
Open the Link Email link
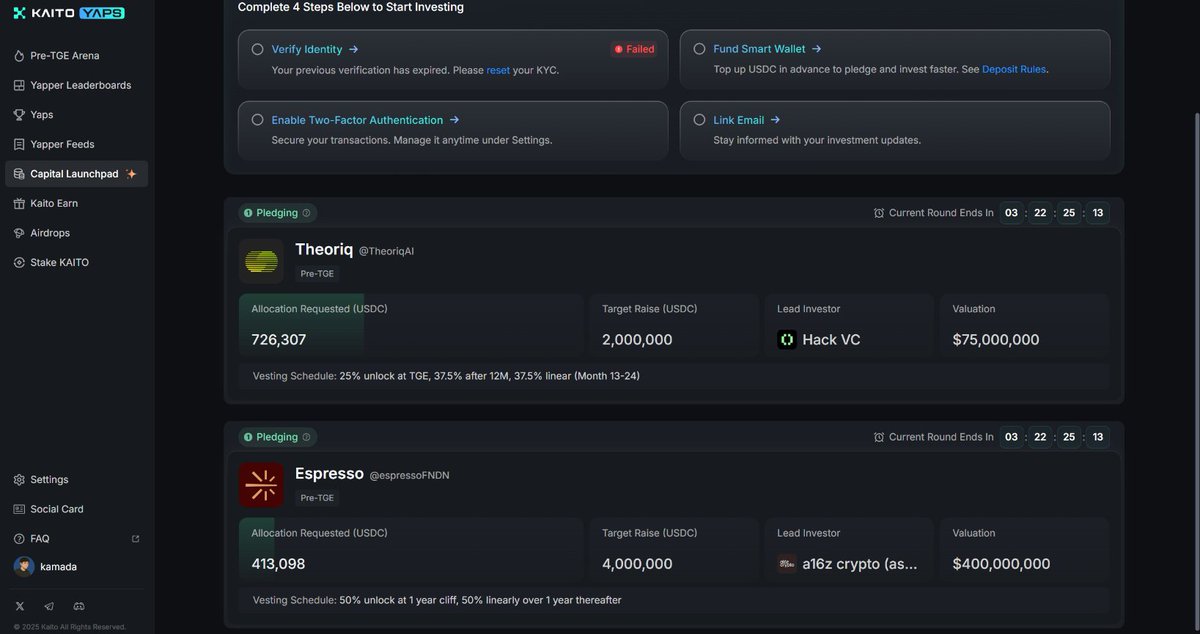[747, 120]
